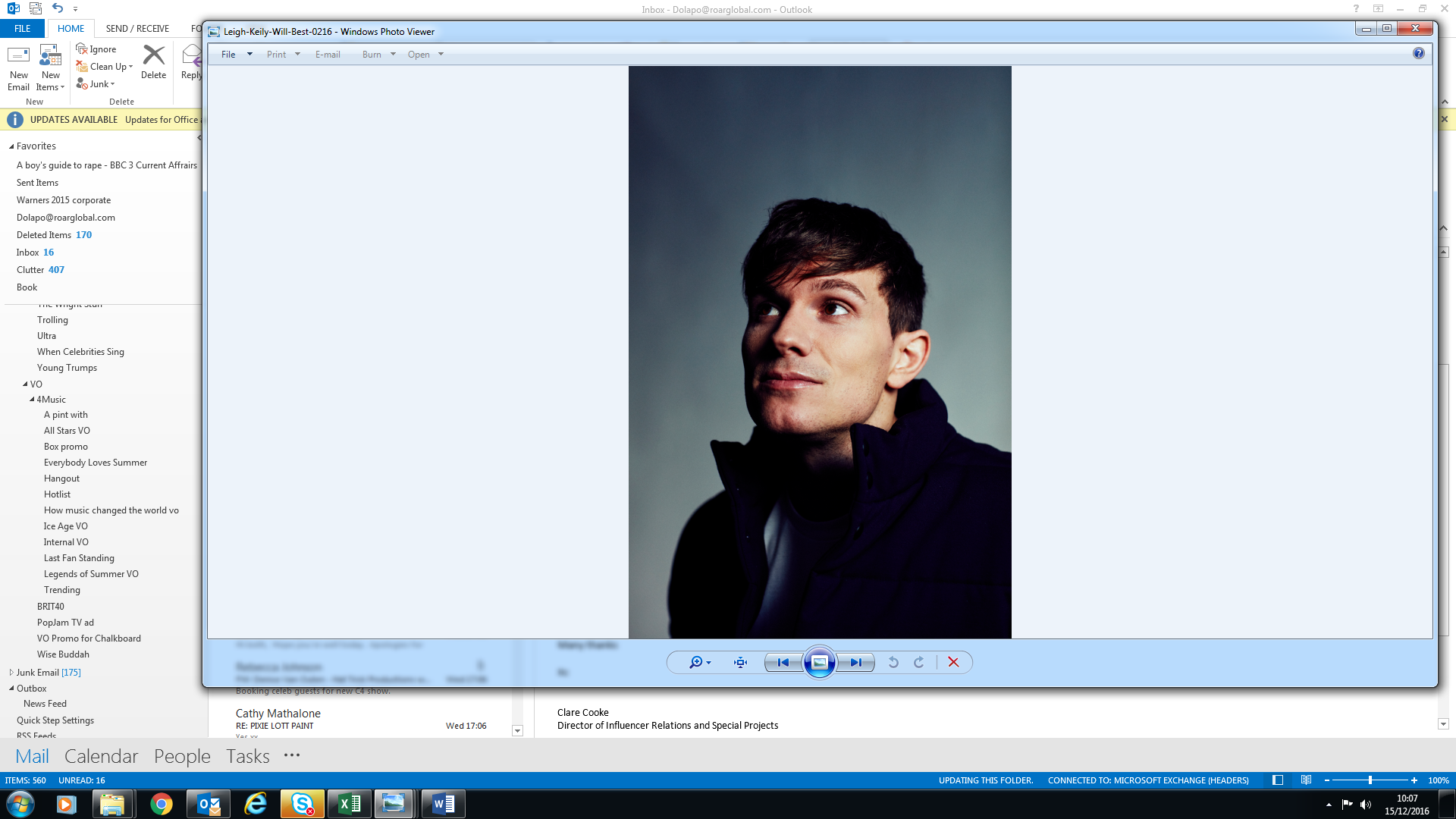Image resolution: width=1456 pixels, height=819 pixels.
Task: Collapse the Favorites section
Action: click(11, 146)
